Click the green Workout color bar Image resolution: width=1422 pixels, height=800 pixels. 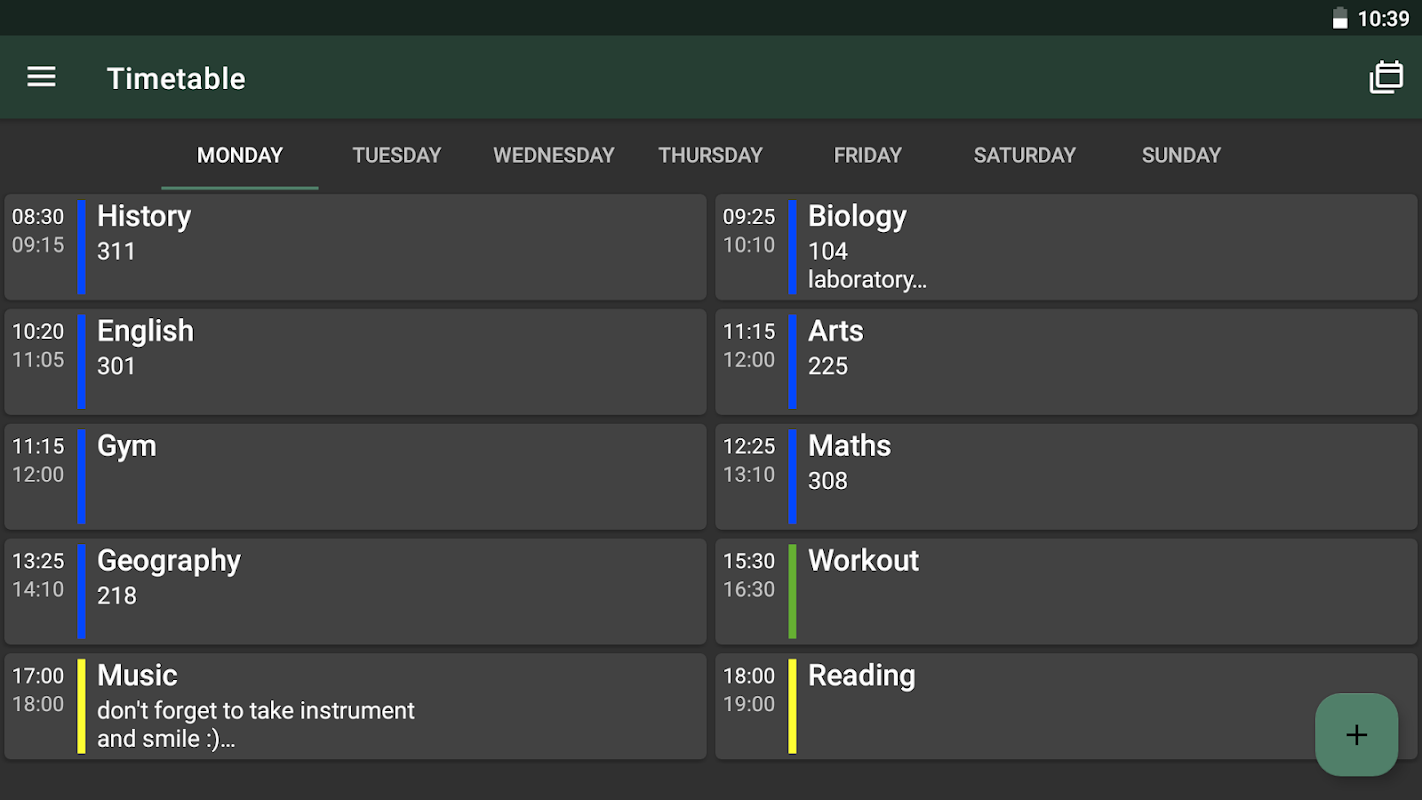(792, 592)
